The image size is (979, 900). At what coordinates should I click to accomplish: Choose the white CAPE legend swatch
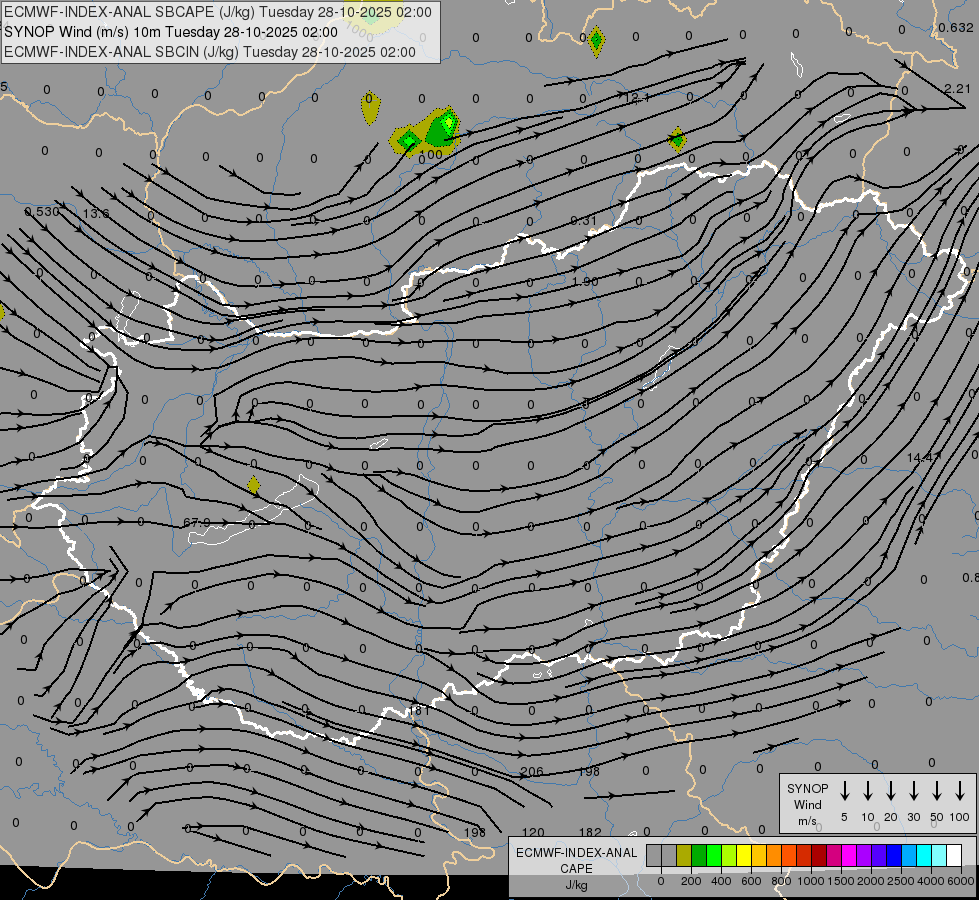953,855
